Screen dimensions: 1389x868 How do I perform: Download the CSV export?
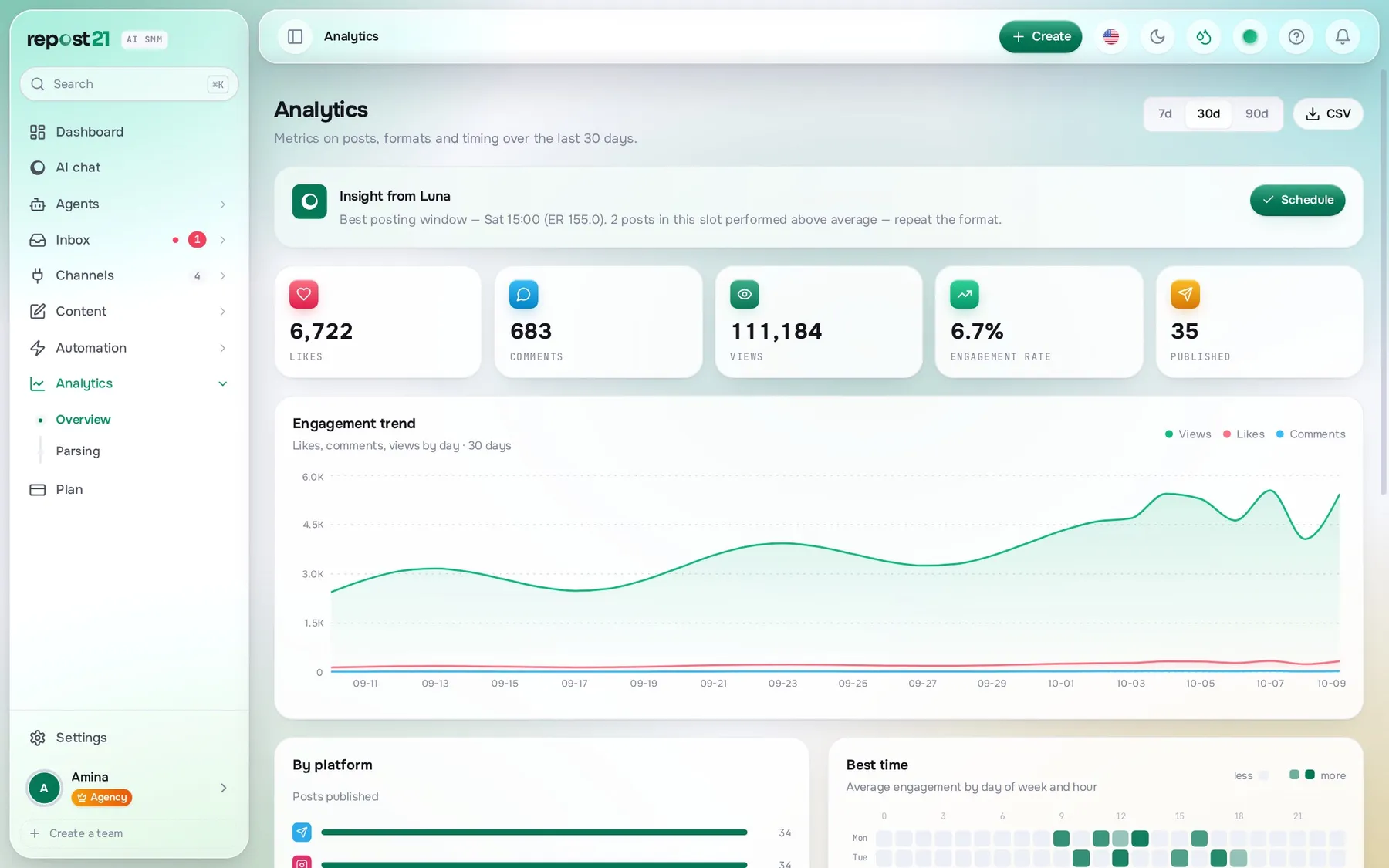(x=1328, y=113)
